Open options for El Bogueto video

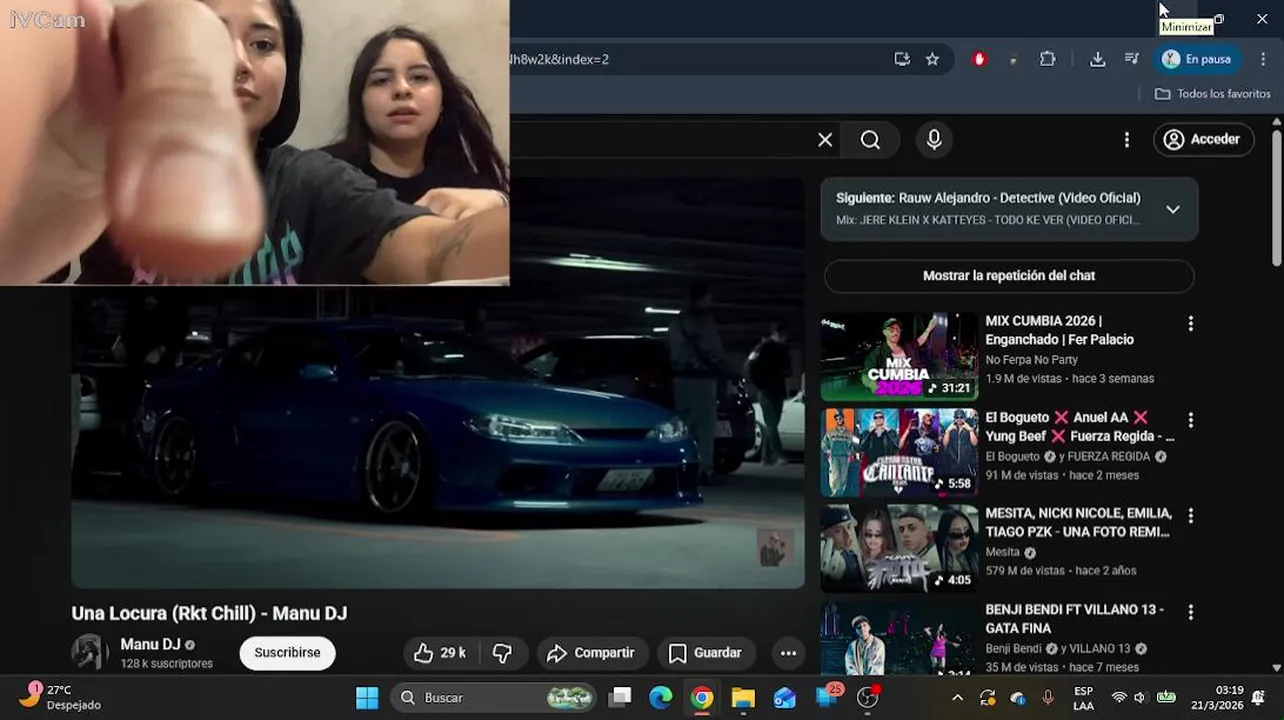coord(1190,420)
